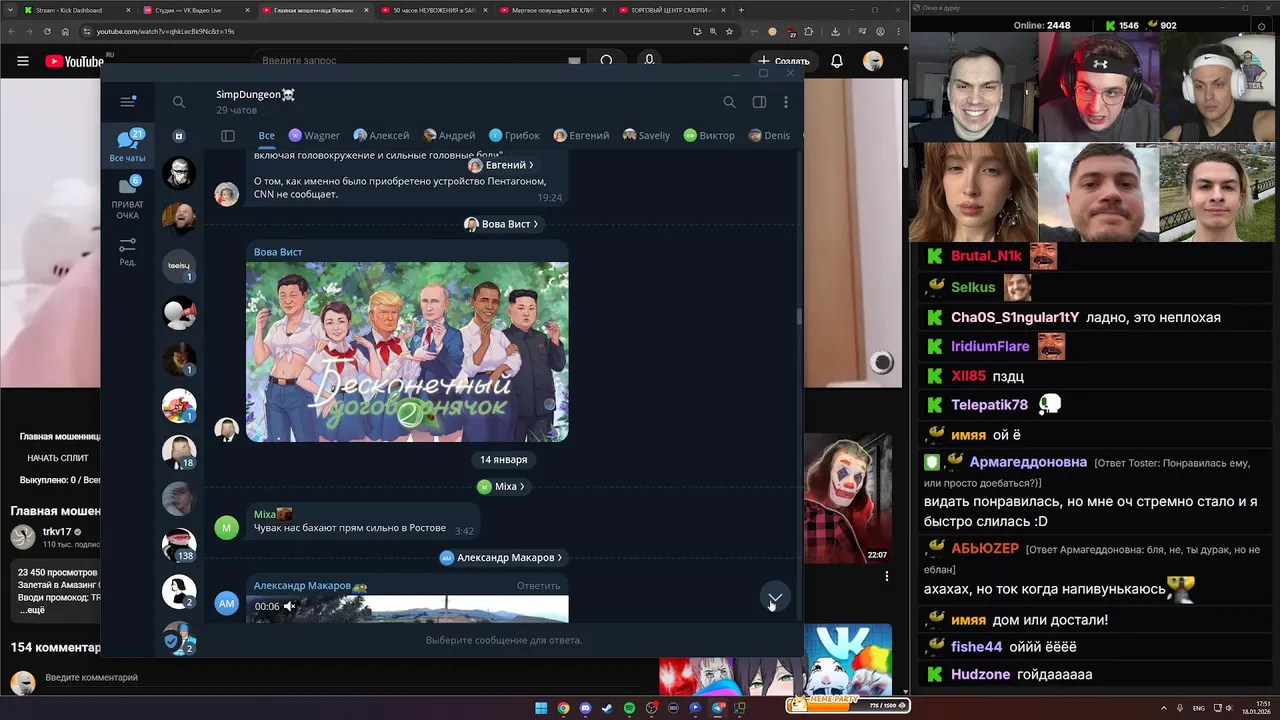Screen dimensions: 1280x720
Task: Switch to the Алексей topic tab
Action: pos(381,136)
